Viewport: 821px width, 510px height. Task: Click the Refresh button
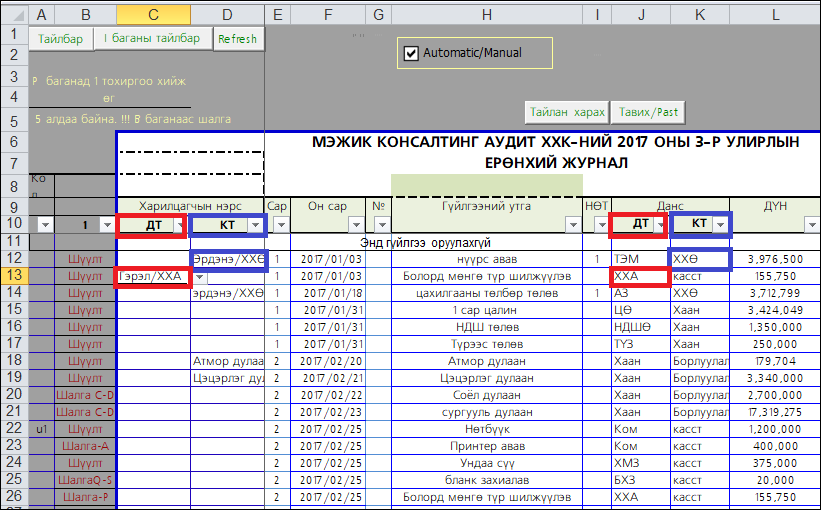237,39
